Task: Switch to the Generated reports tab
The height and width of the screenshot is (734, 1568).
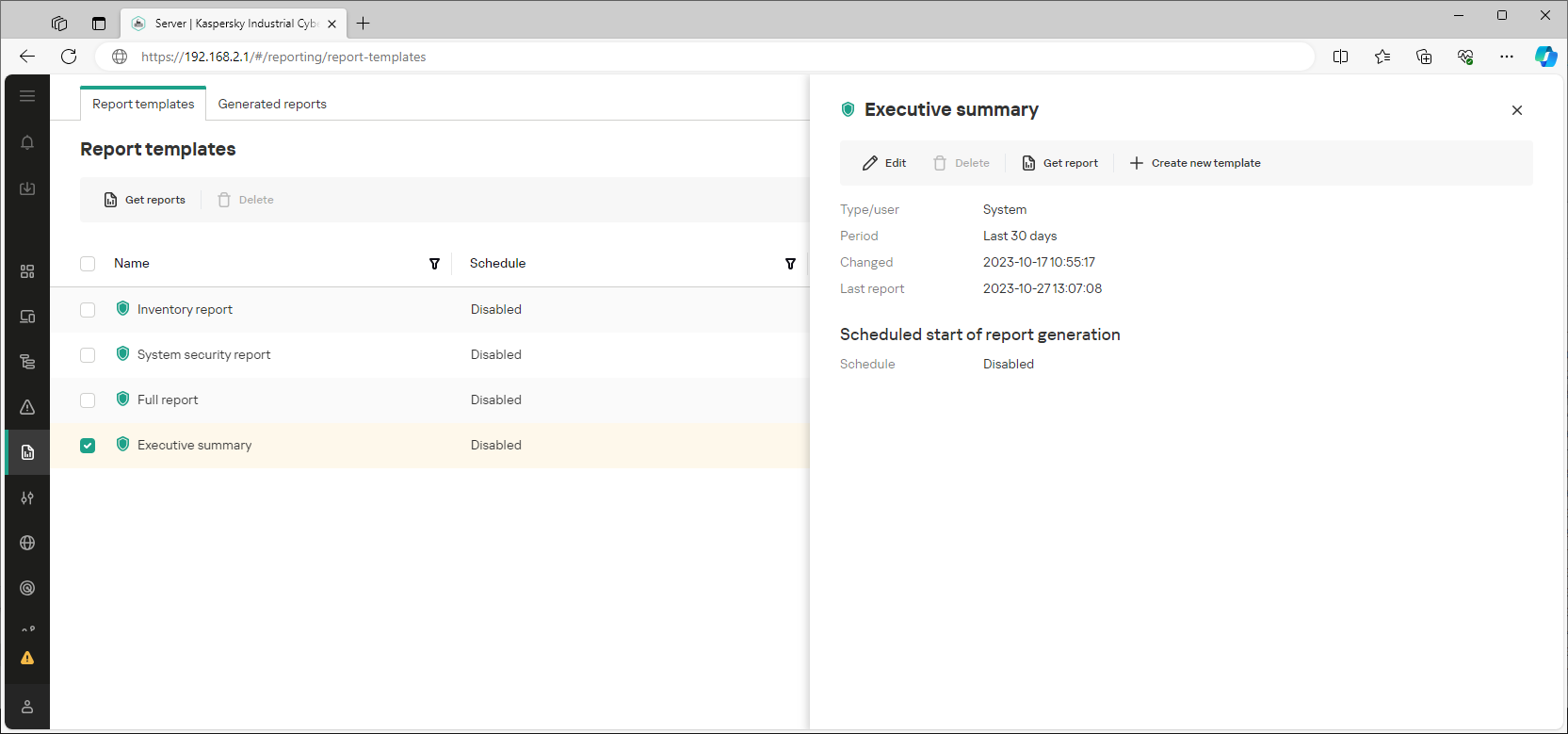Action: pos(272,104)
